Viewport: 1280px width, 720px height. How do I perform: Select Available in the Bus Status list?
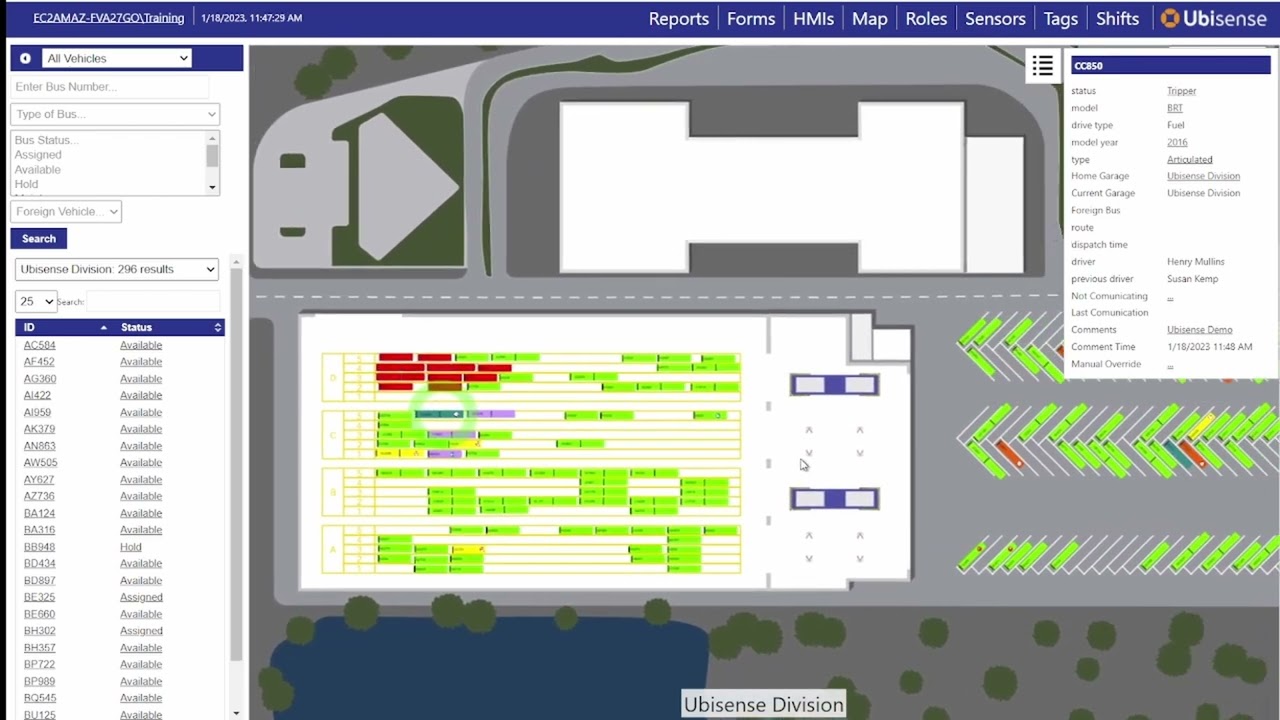coord(38,170)
